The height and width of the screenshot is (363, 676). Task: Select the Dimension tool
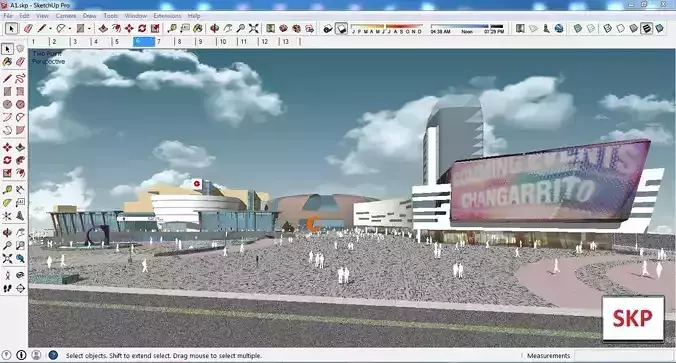click(20, 190)
